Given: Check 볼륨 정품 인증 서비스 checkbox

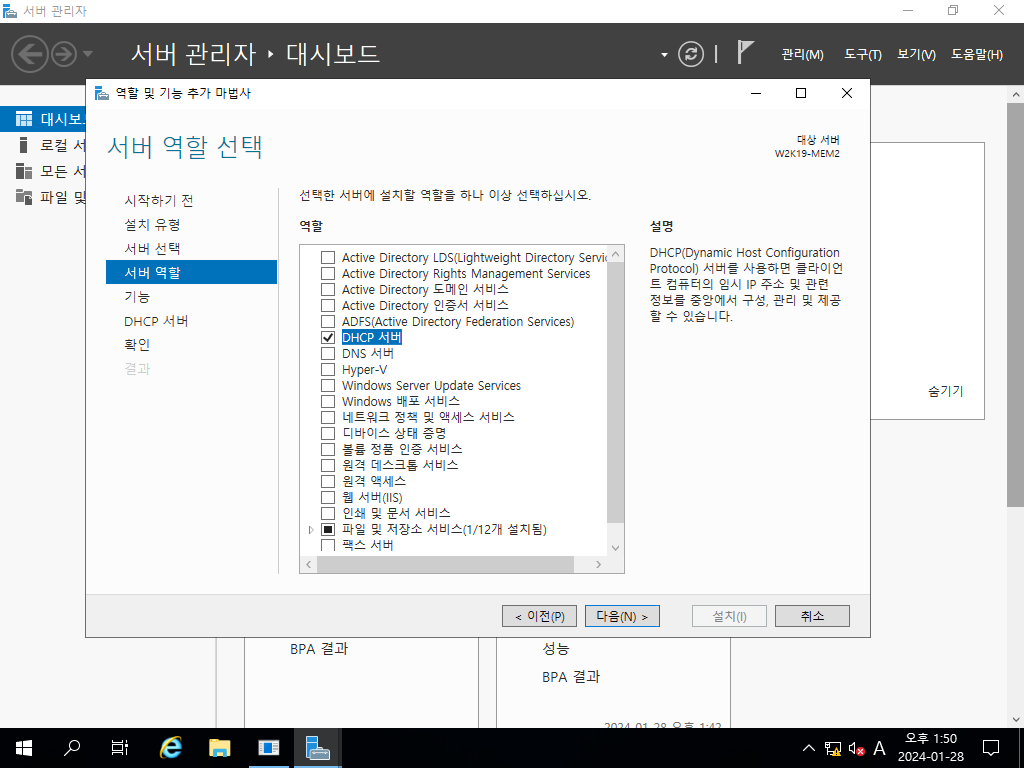Looking at the screenshot, I should [328, 449].
